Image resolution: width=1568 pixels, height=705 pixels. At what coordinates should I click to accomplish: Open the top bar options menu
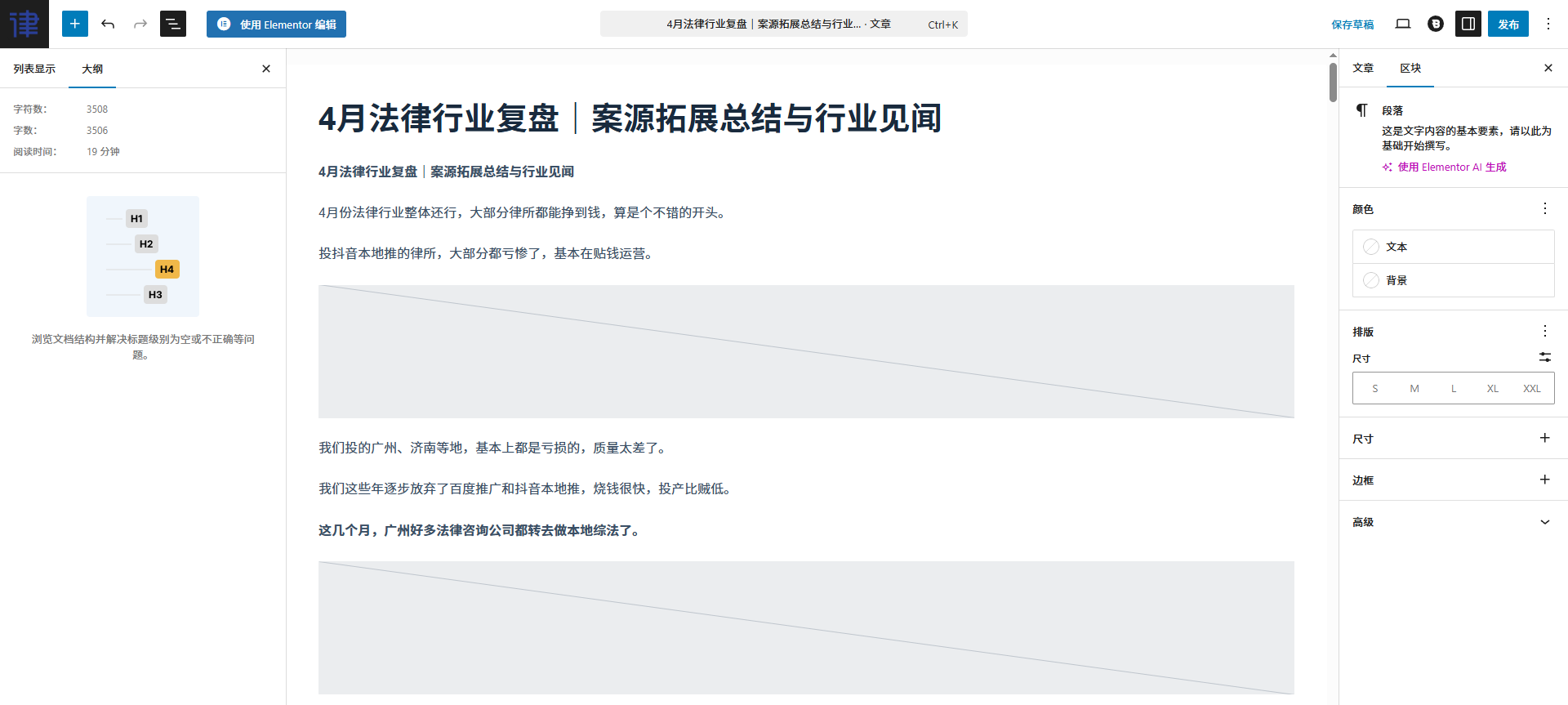(1548, 24)
